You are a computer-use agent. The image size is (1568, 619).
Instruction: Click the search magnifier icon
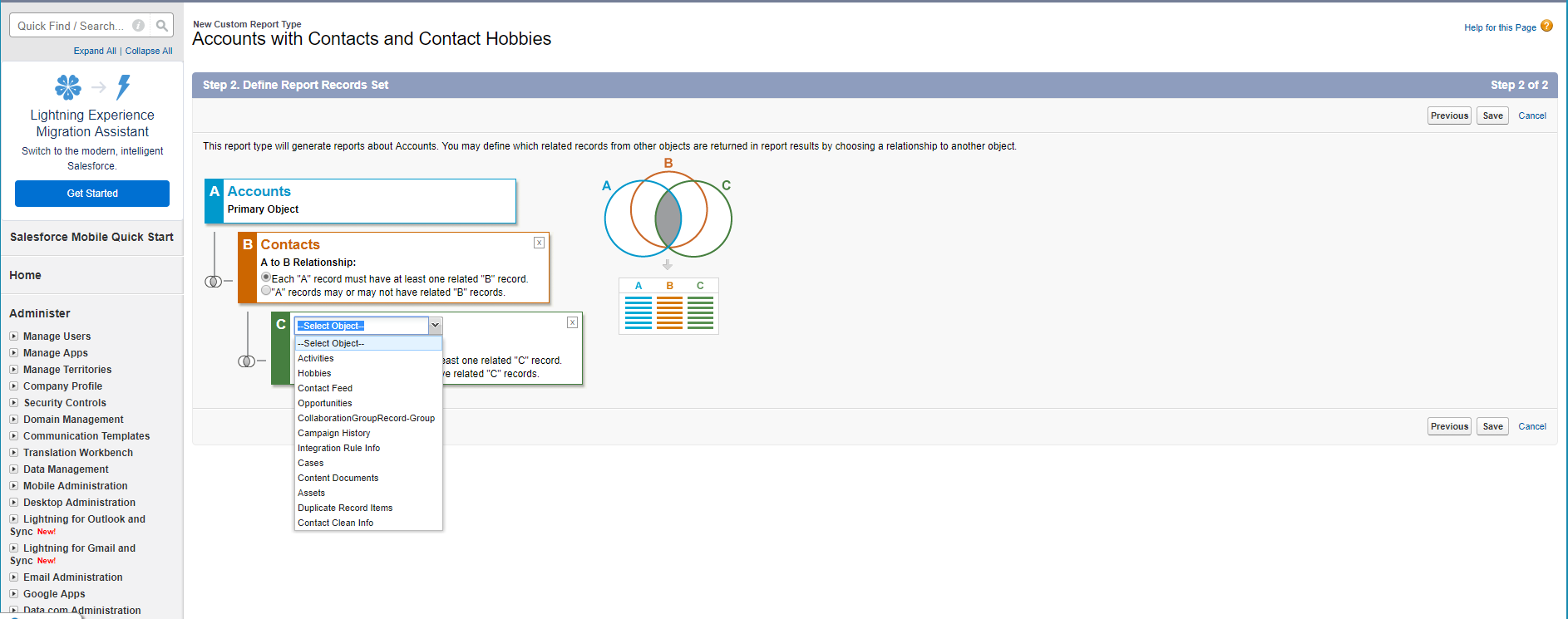coord(162,26)
